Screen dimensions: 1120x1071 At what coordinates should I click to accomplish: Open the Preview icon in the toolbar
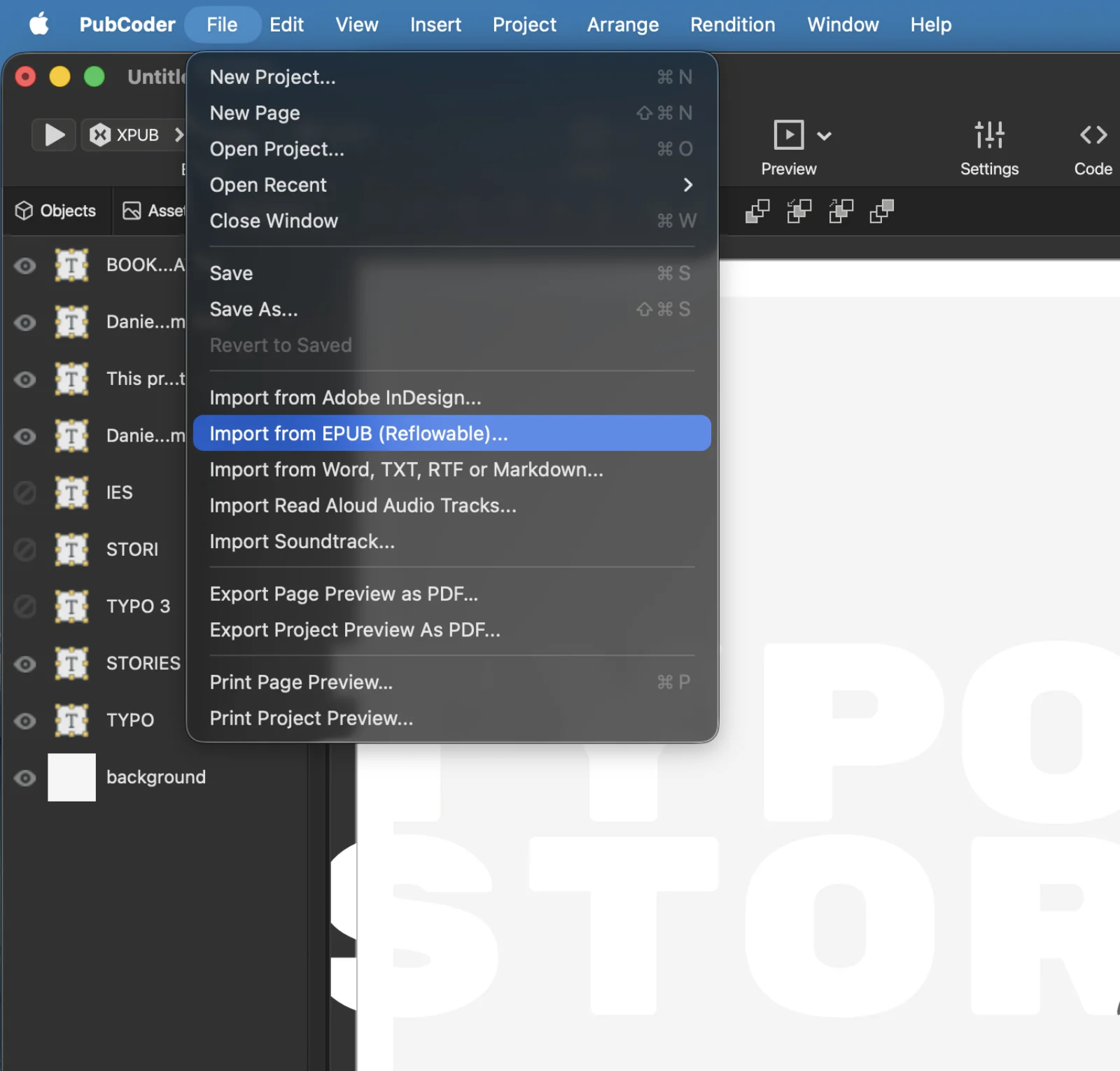pos(788,134)
